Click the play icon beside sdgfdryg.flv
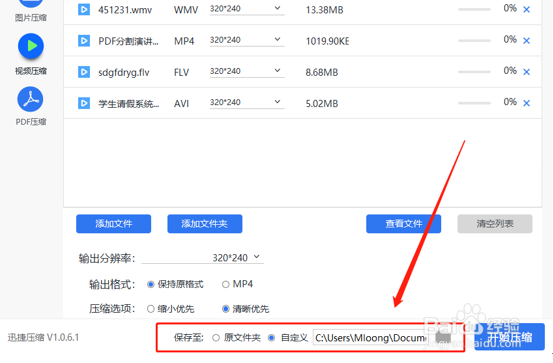 point(84,72)
